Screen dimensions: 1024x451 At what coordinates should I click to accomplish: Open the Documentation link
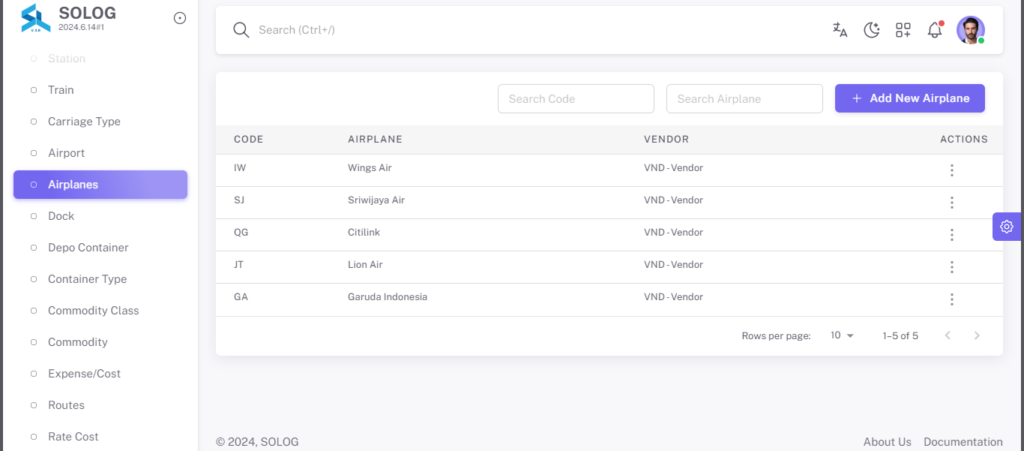963,442
